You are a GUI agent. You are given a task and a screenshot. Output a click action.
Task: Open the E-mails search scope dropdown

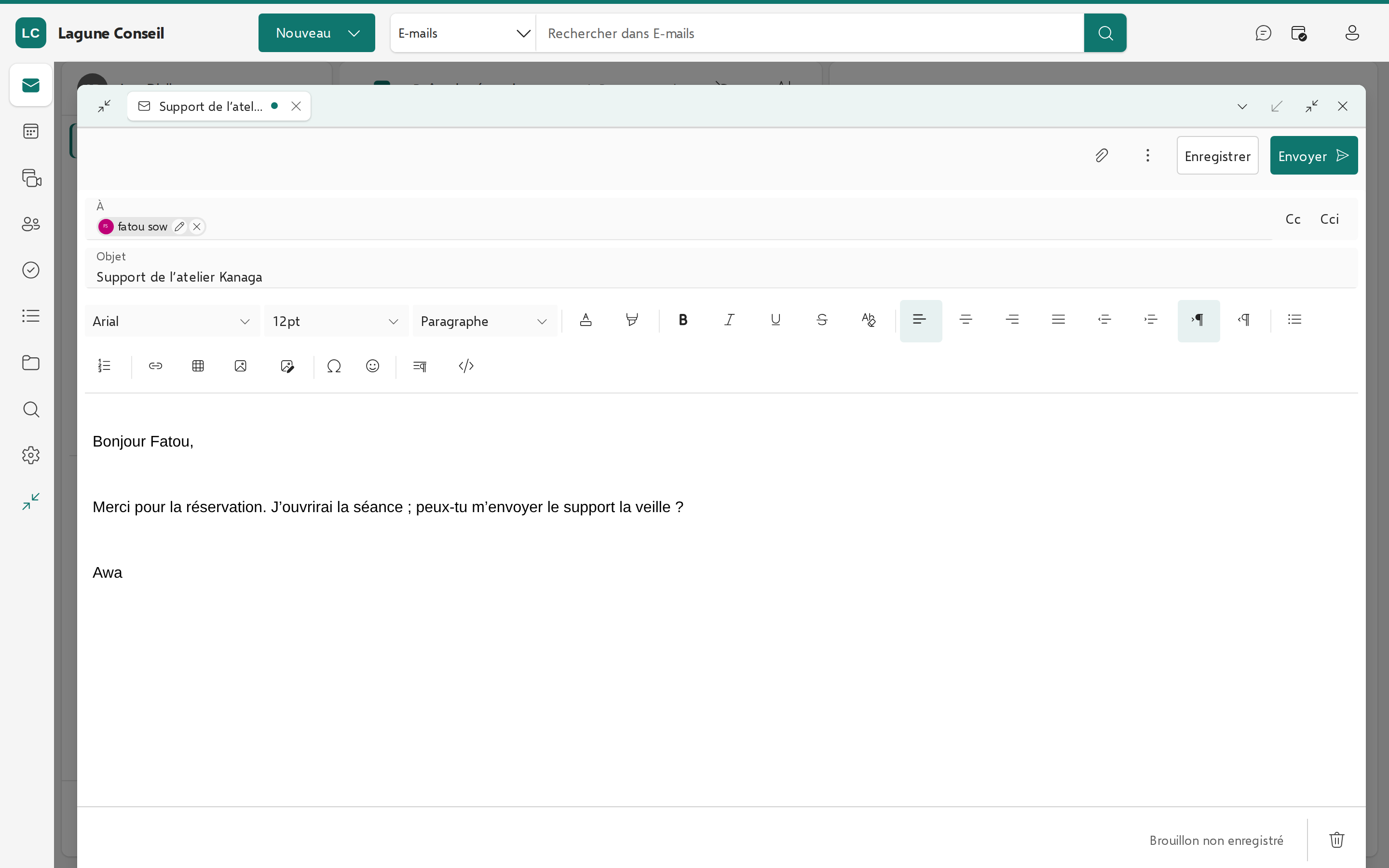tap(463, 33)
